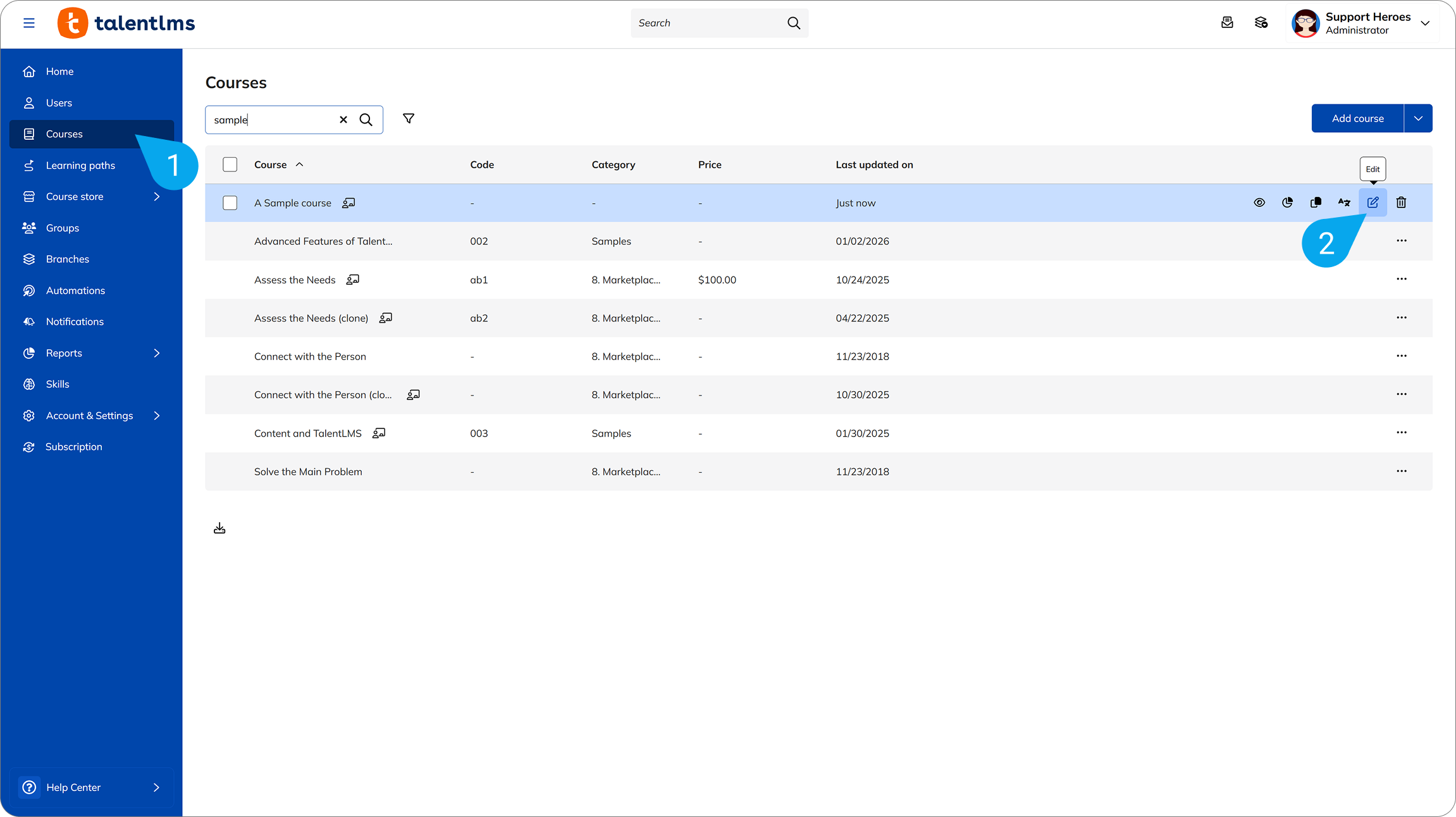Open translate icon for A Sample course

pos(1344,203)
